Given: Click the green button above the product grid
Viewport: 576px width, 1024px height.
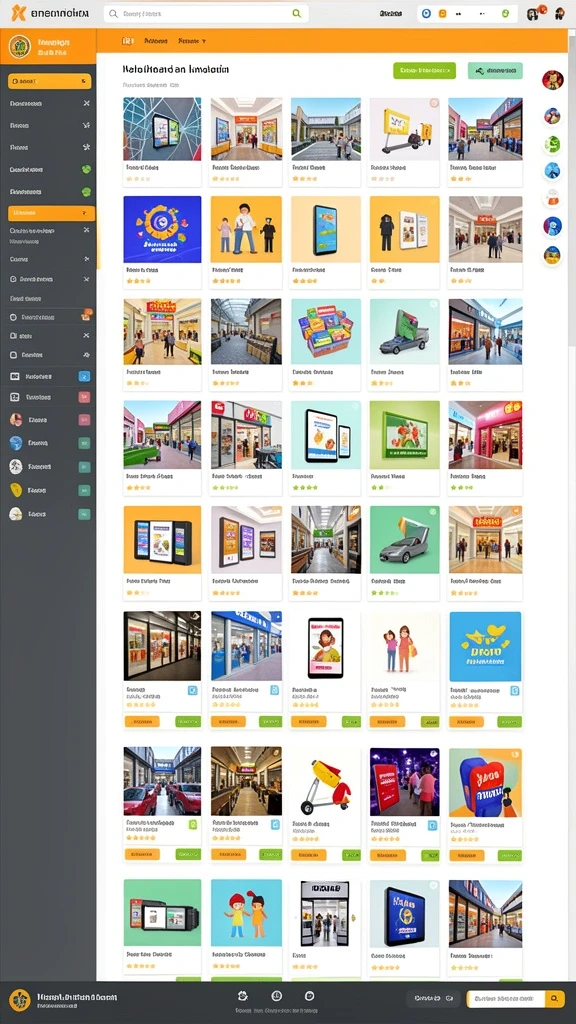Looking at the screenshot, I should tap(424, 71).
